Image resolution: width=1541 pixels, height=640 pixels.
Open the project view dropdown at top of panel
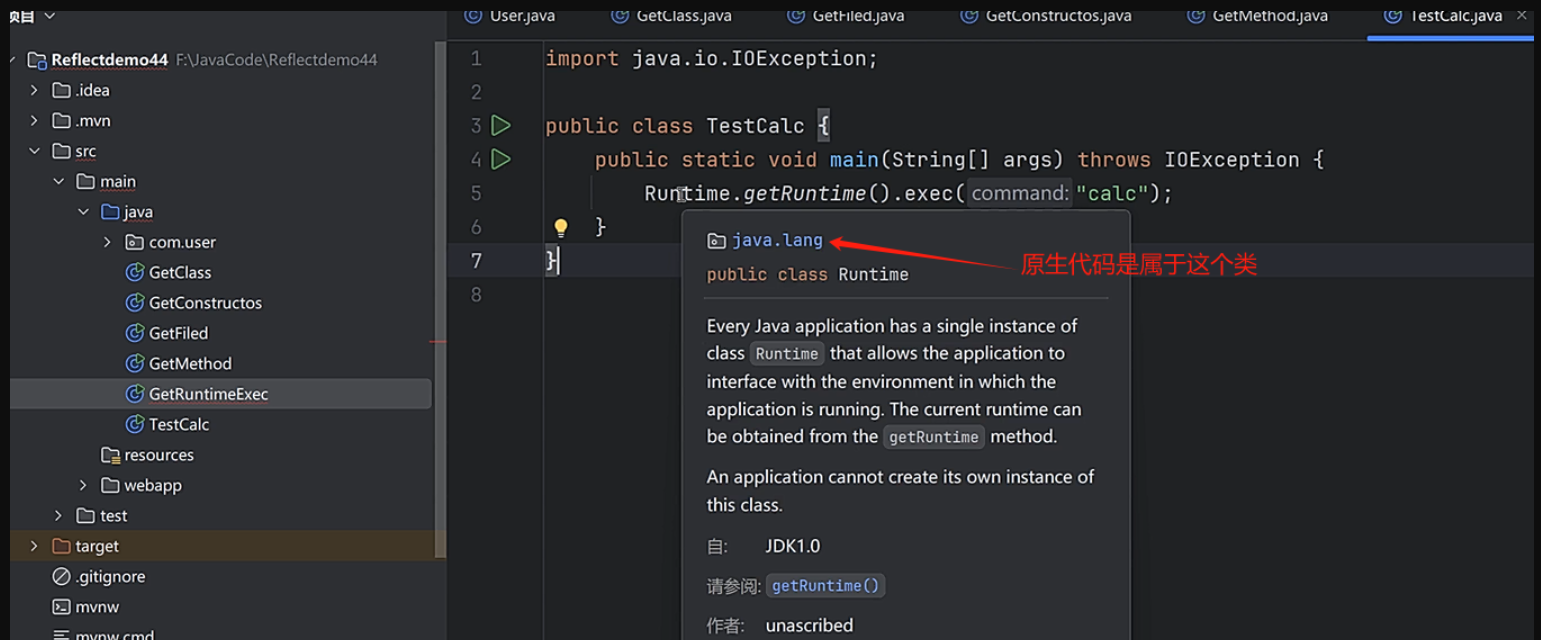(50, 16)
